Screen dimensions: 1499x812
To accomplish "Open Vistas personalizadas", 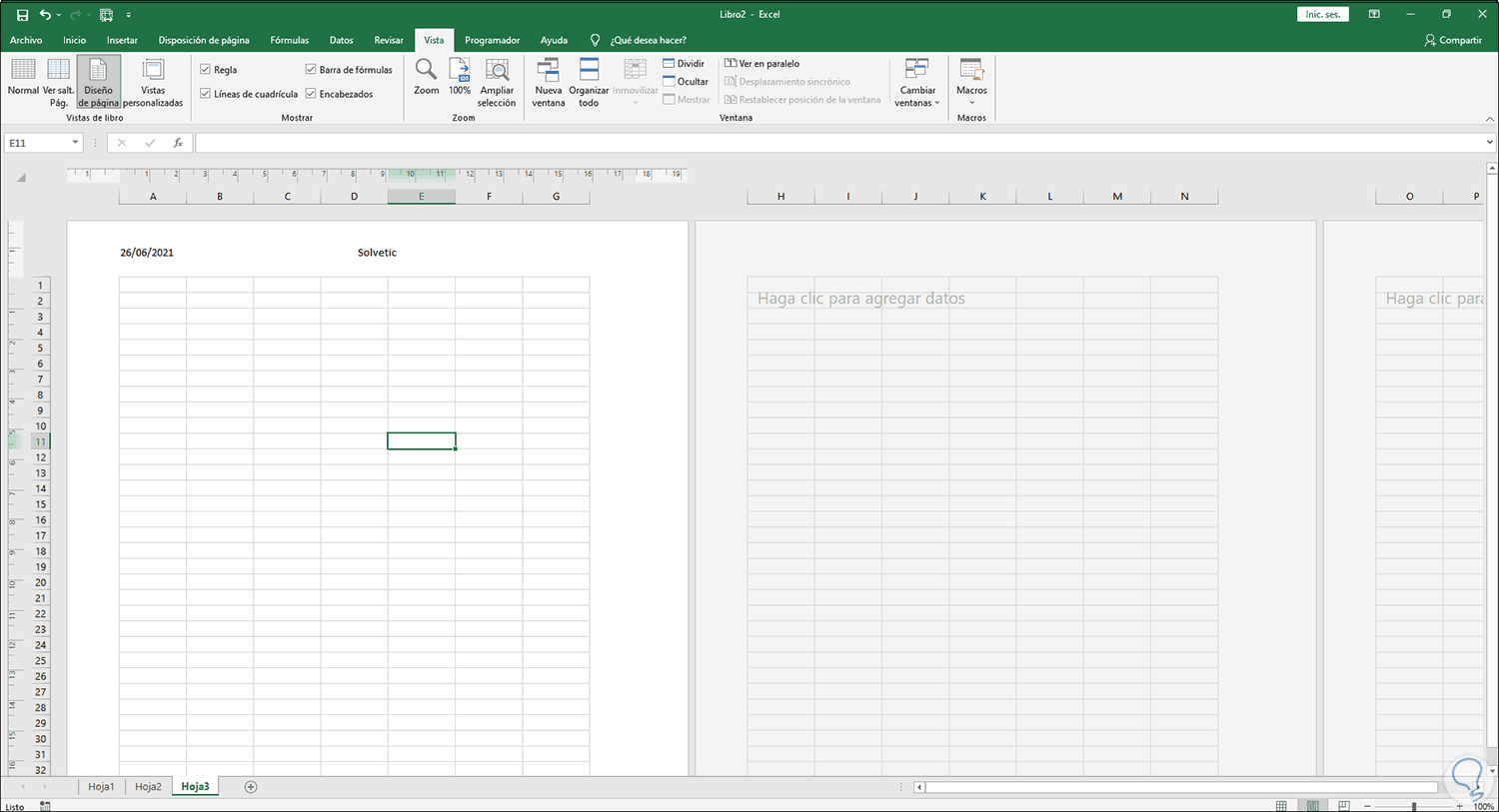I will (153, 80).
